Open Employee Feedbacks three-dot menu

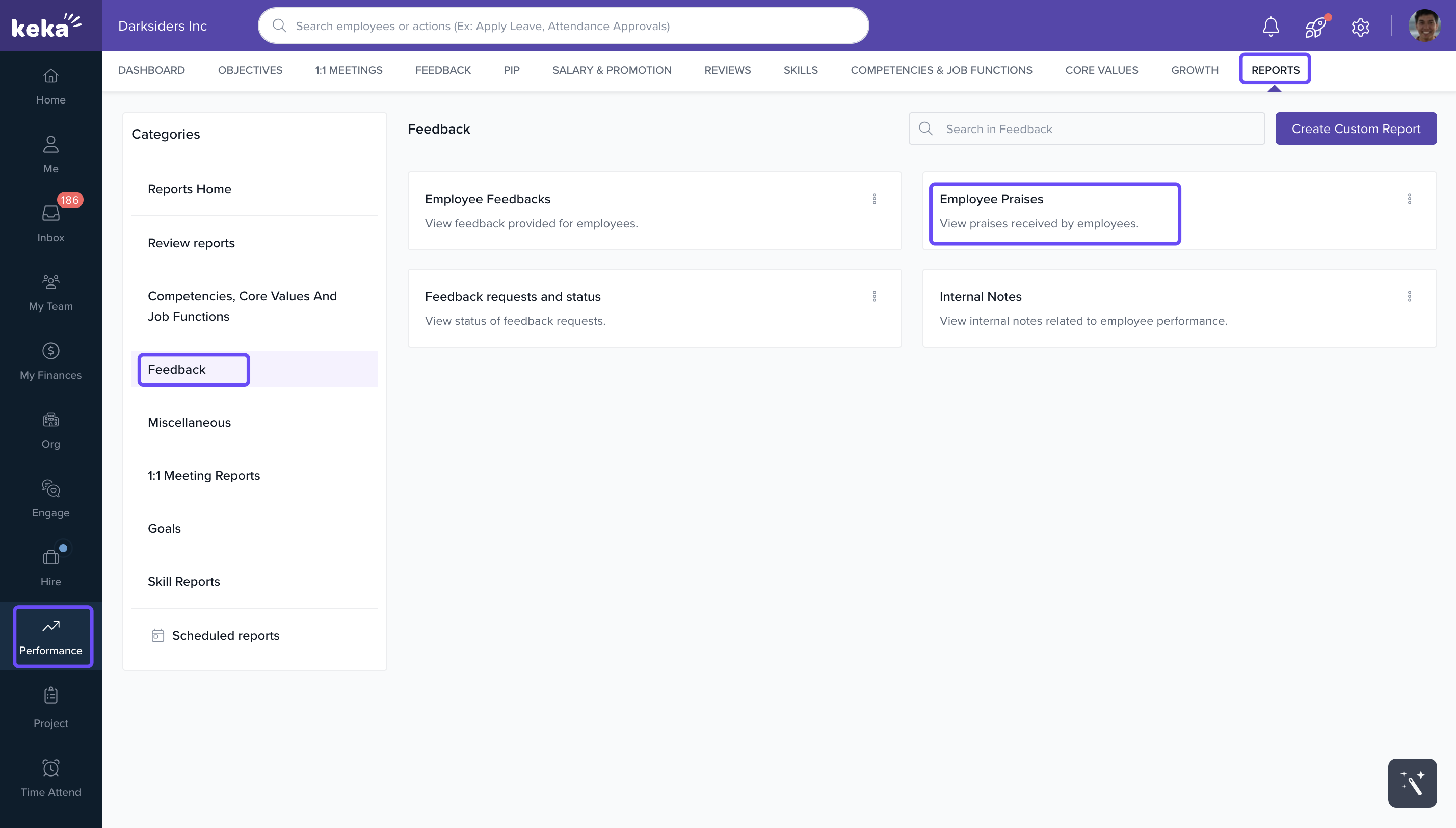click(x=874, y=198)
